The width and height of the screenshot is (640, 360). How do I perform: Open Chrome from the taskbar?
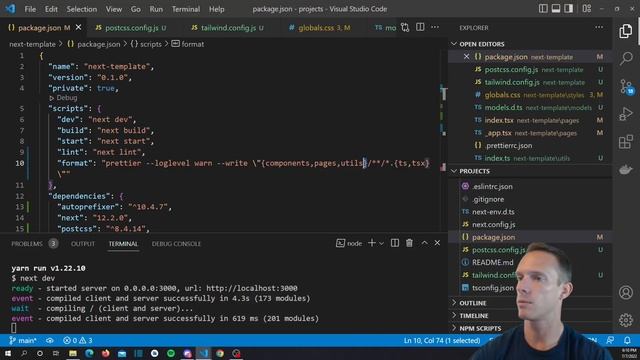pos(220,353)
